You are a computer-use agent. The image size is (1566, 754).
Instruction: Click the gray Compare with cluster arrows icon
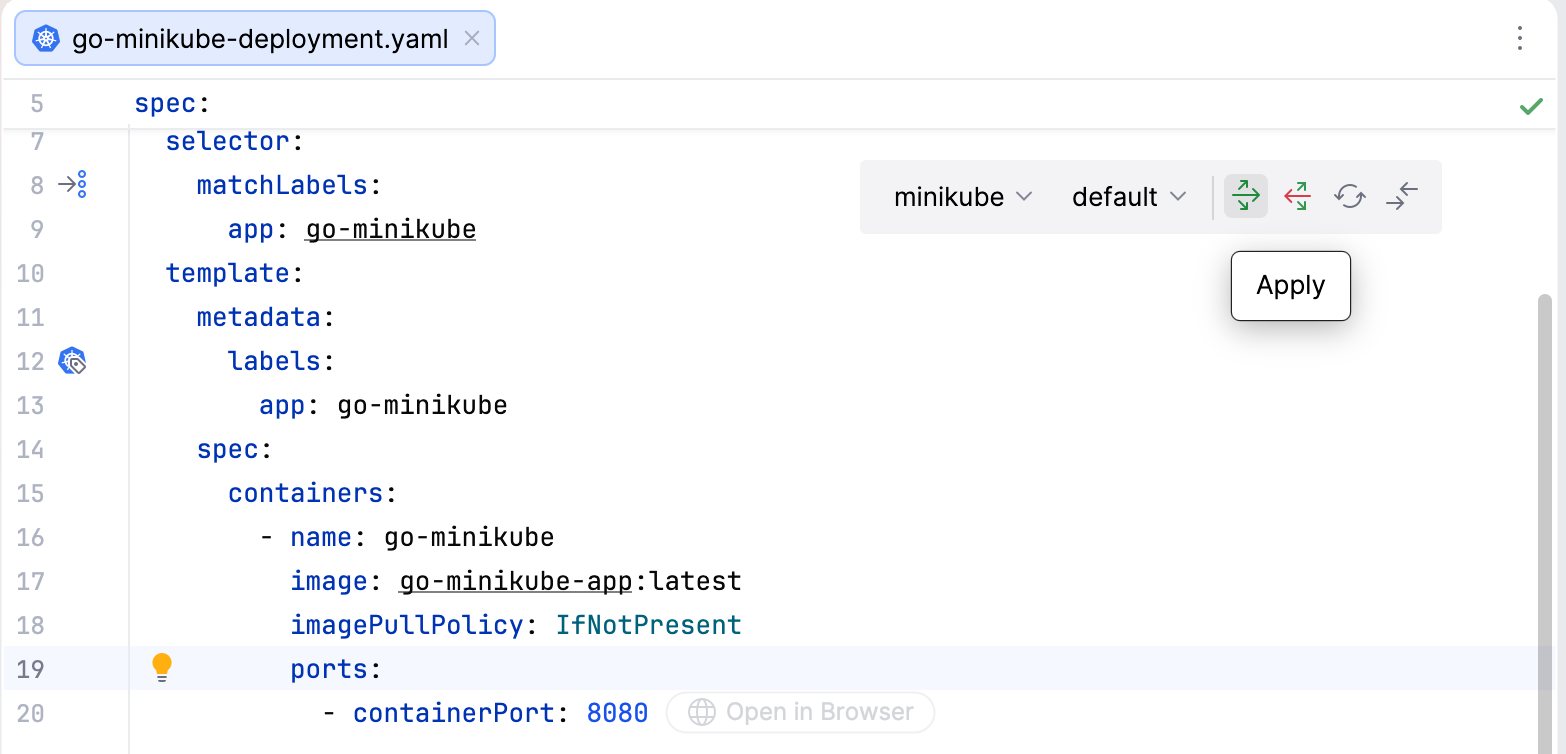click(1402, 196)
